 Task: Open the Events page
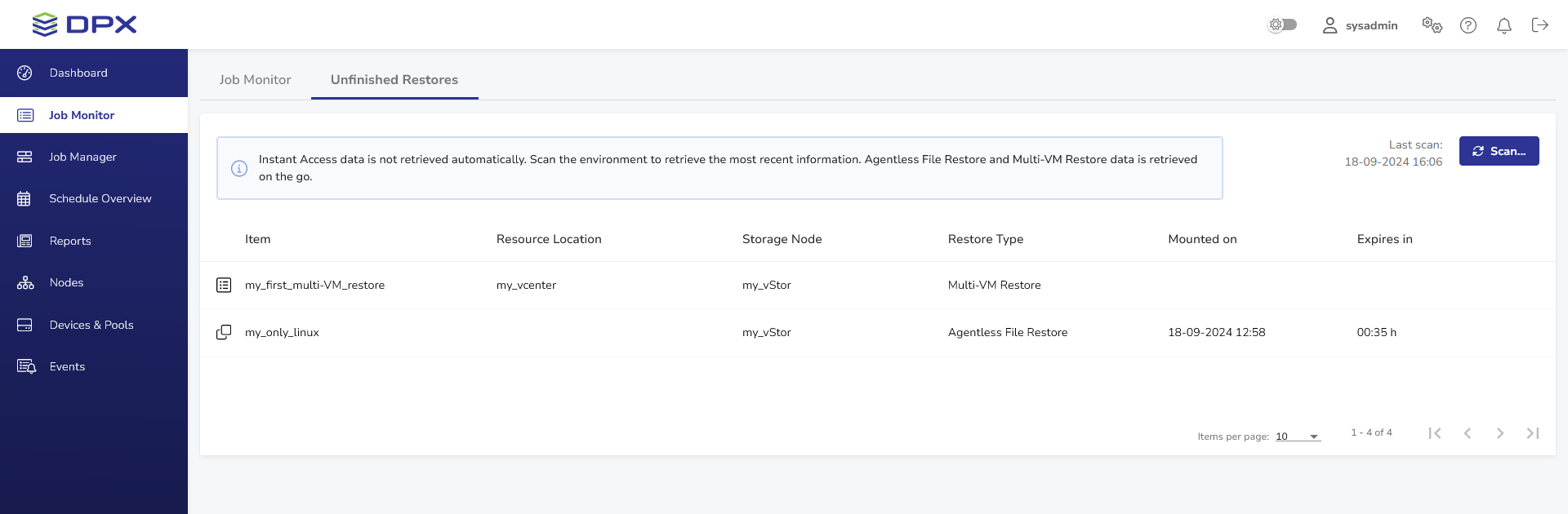point(67,366)
